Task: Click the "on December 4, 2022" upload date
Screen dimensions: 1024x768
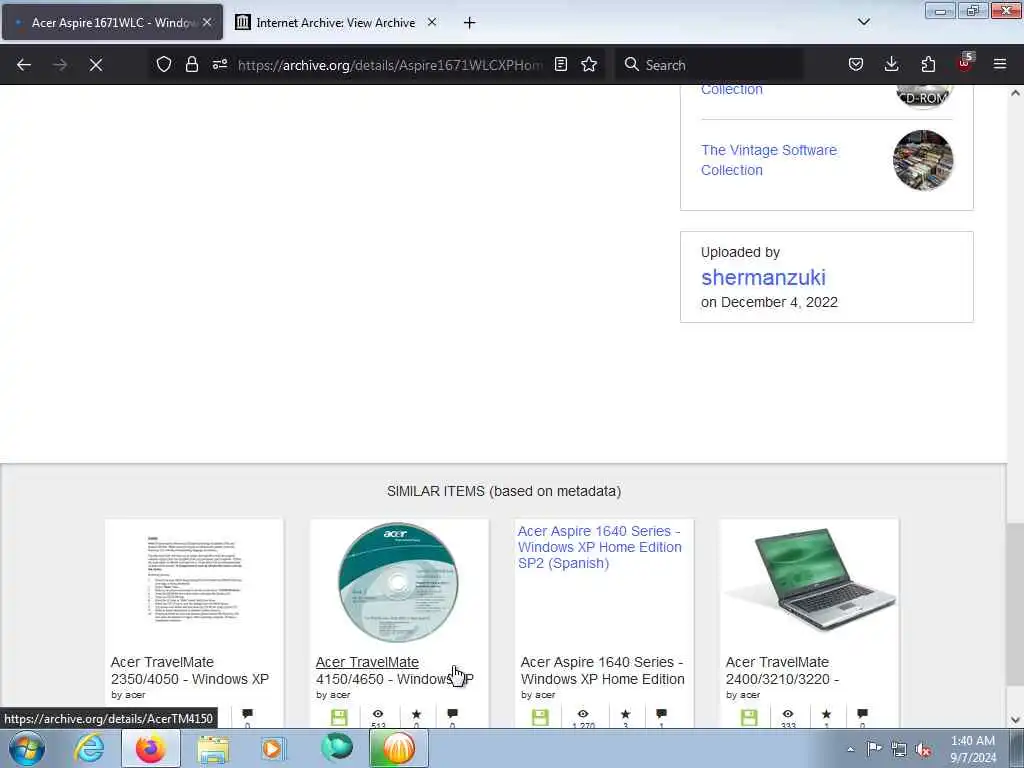Action: coord(769,302)
